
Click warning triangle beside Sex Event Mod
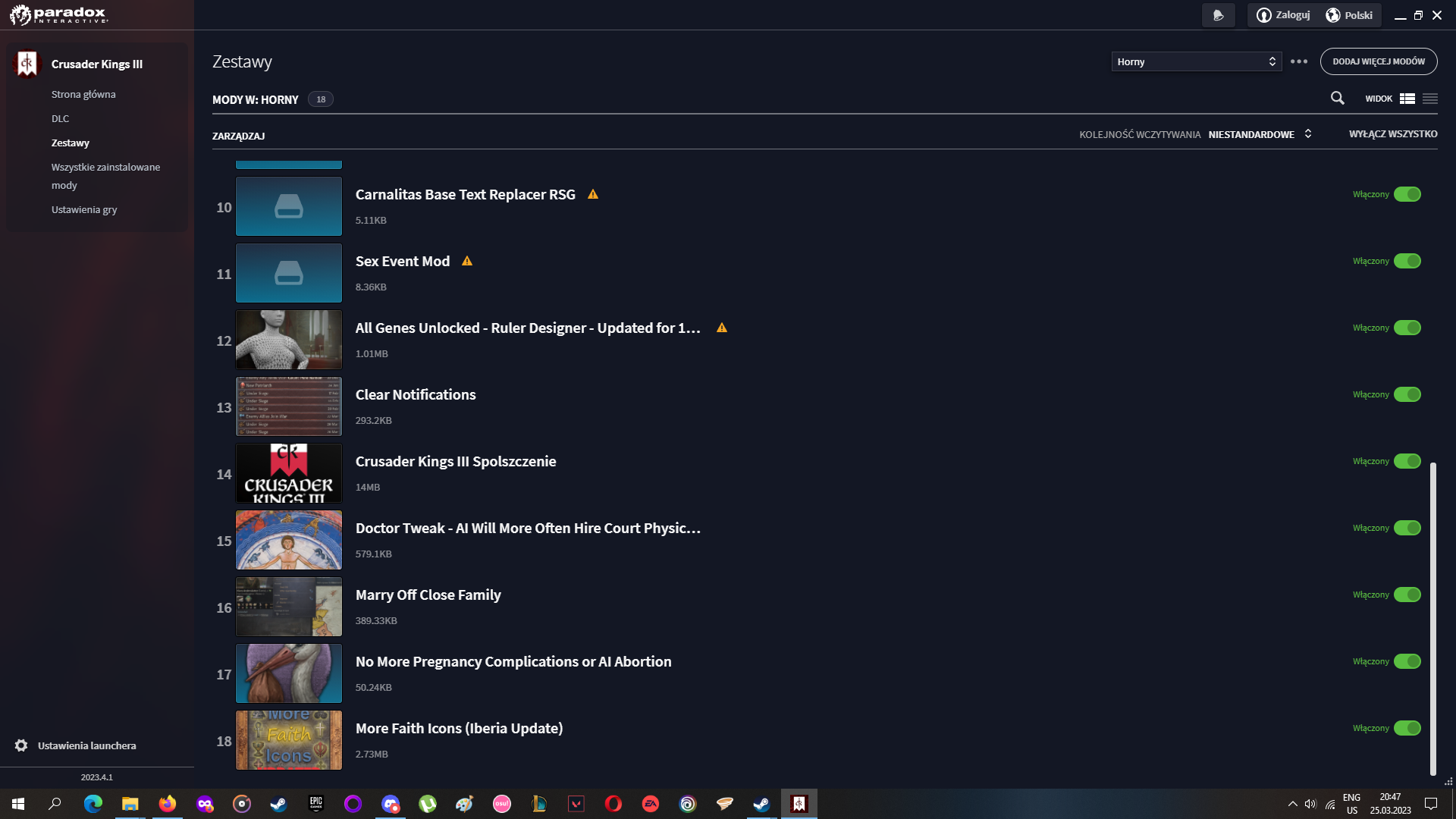pos(467,261)
